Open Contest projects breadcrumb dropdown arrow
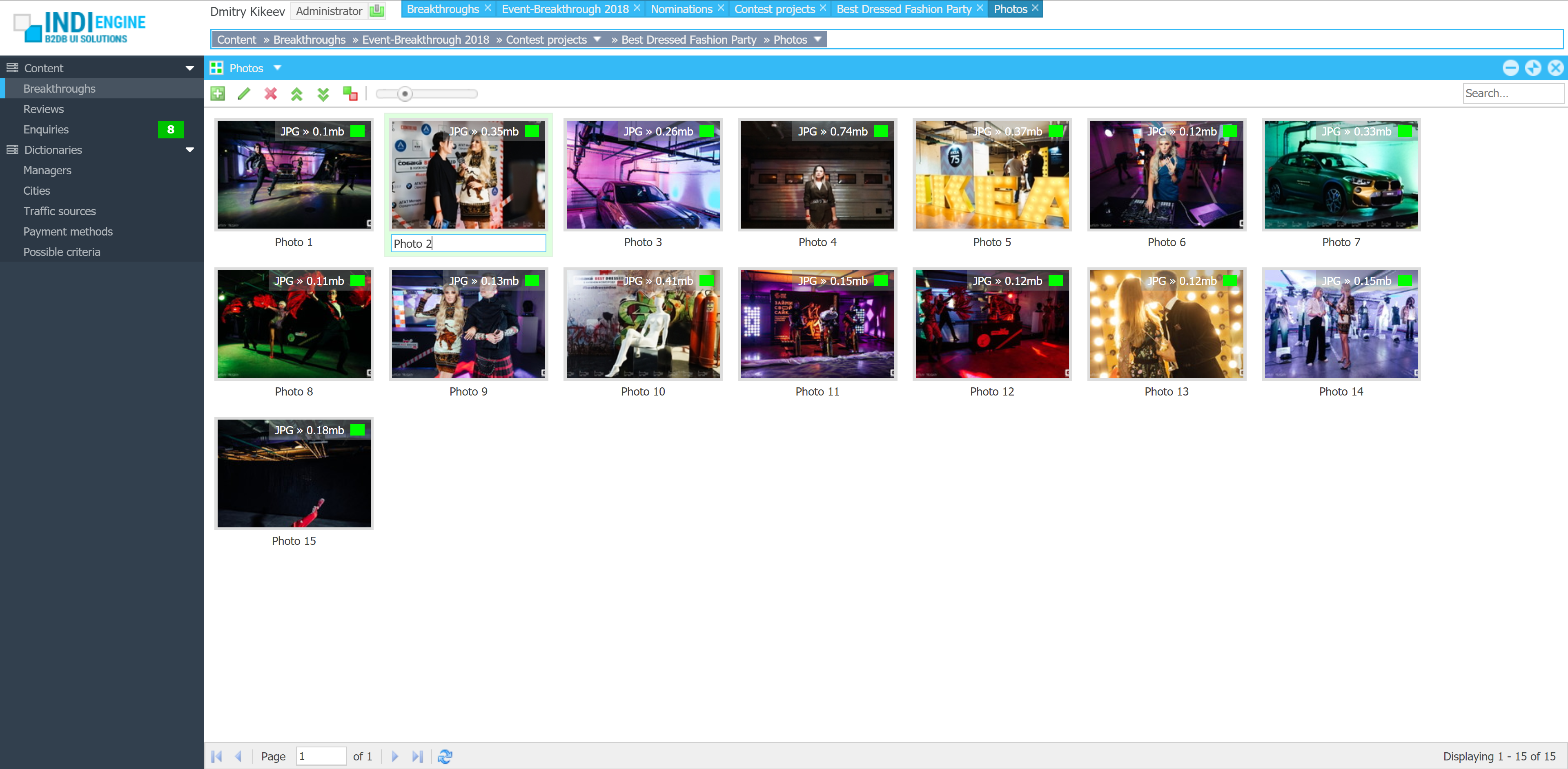This screenshot has width=1568, height=769. (x=597, y=40)
